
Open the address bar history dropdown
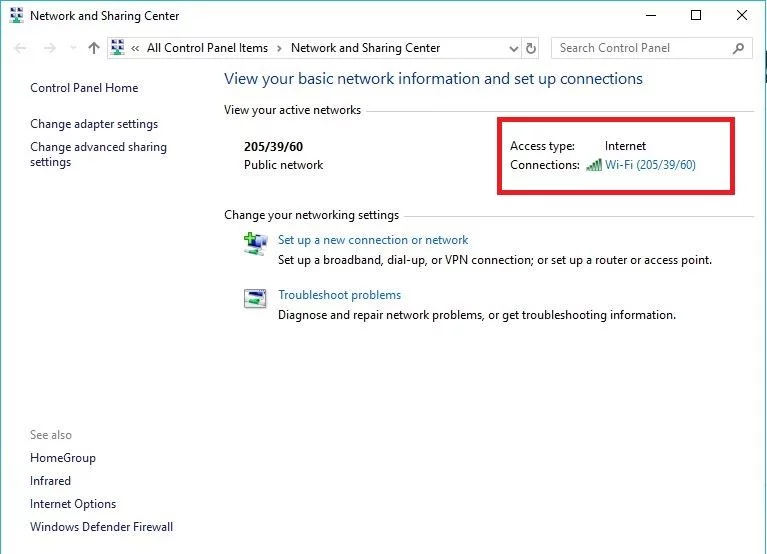[x=514, y=48]
